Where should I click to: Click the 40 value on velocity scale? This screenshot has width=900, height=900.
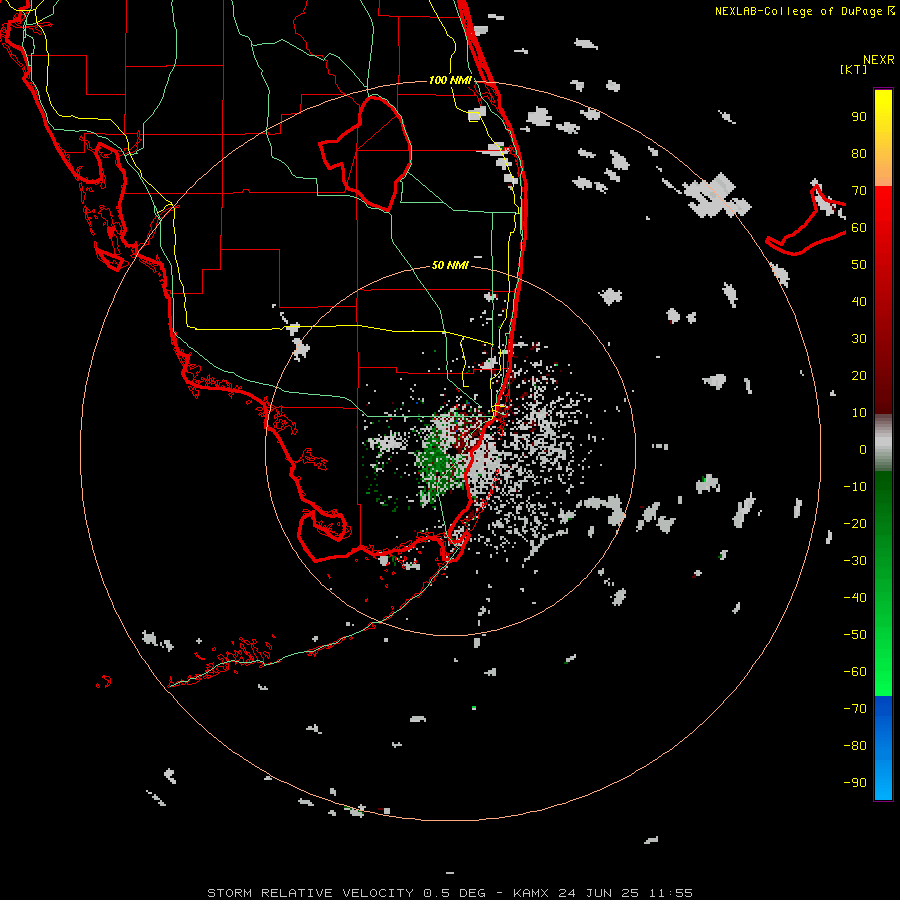coord(859,301)
